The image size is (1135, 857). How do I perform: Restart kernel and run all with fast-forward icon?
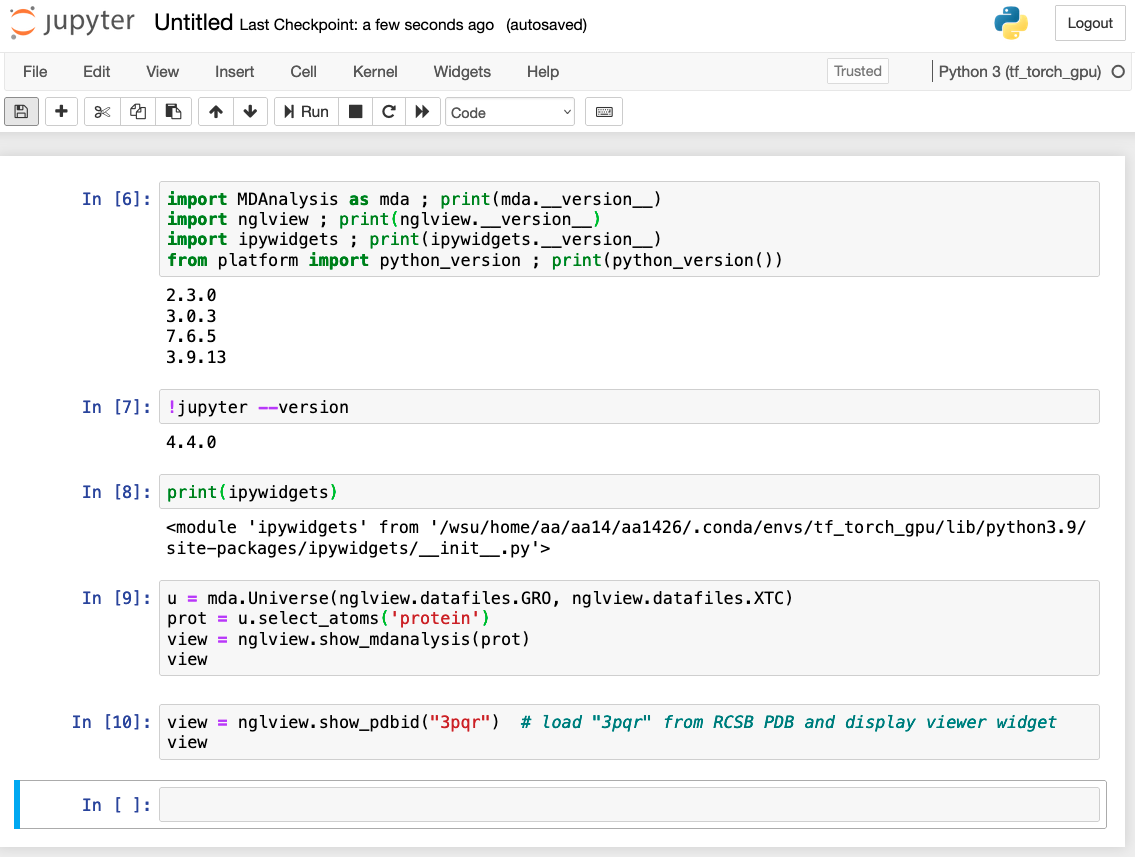click(x=423, y=111)
